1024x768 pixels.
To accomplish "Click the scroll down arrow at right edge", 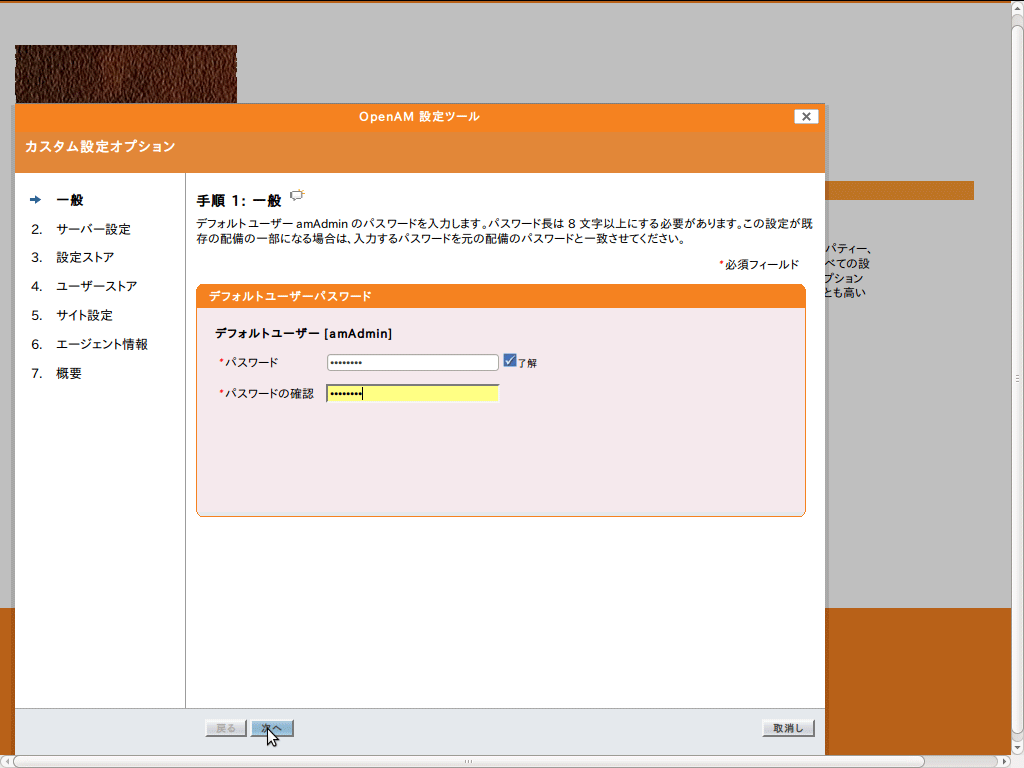I will tap(1017, 748).
